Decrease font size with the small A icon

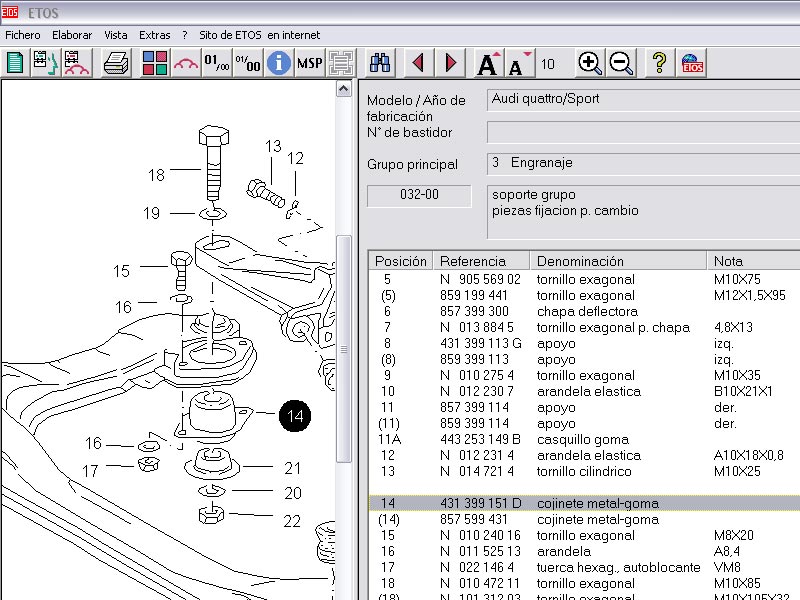[519, 63]
